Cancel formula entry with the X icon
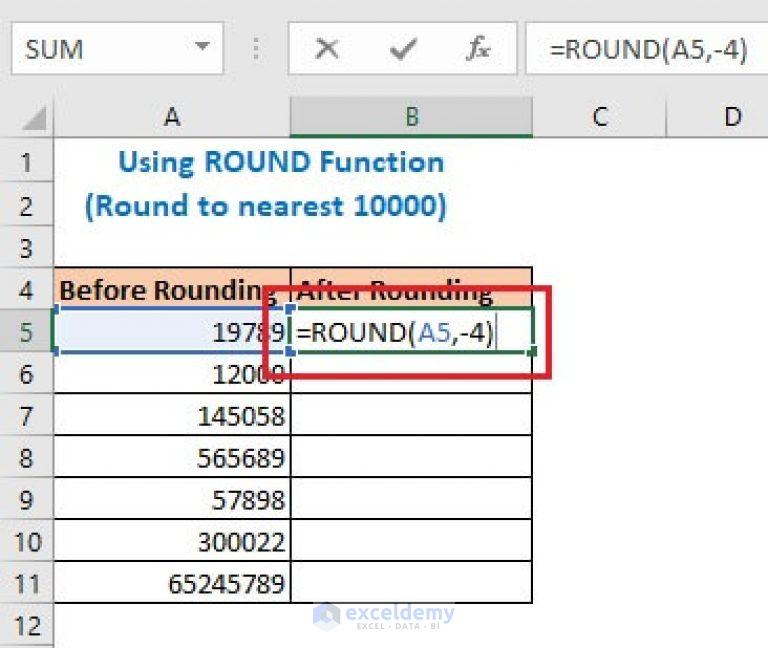This screenshot has width=768, height=648. (327, 49)
